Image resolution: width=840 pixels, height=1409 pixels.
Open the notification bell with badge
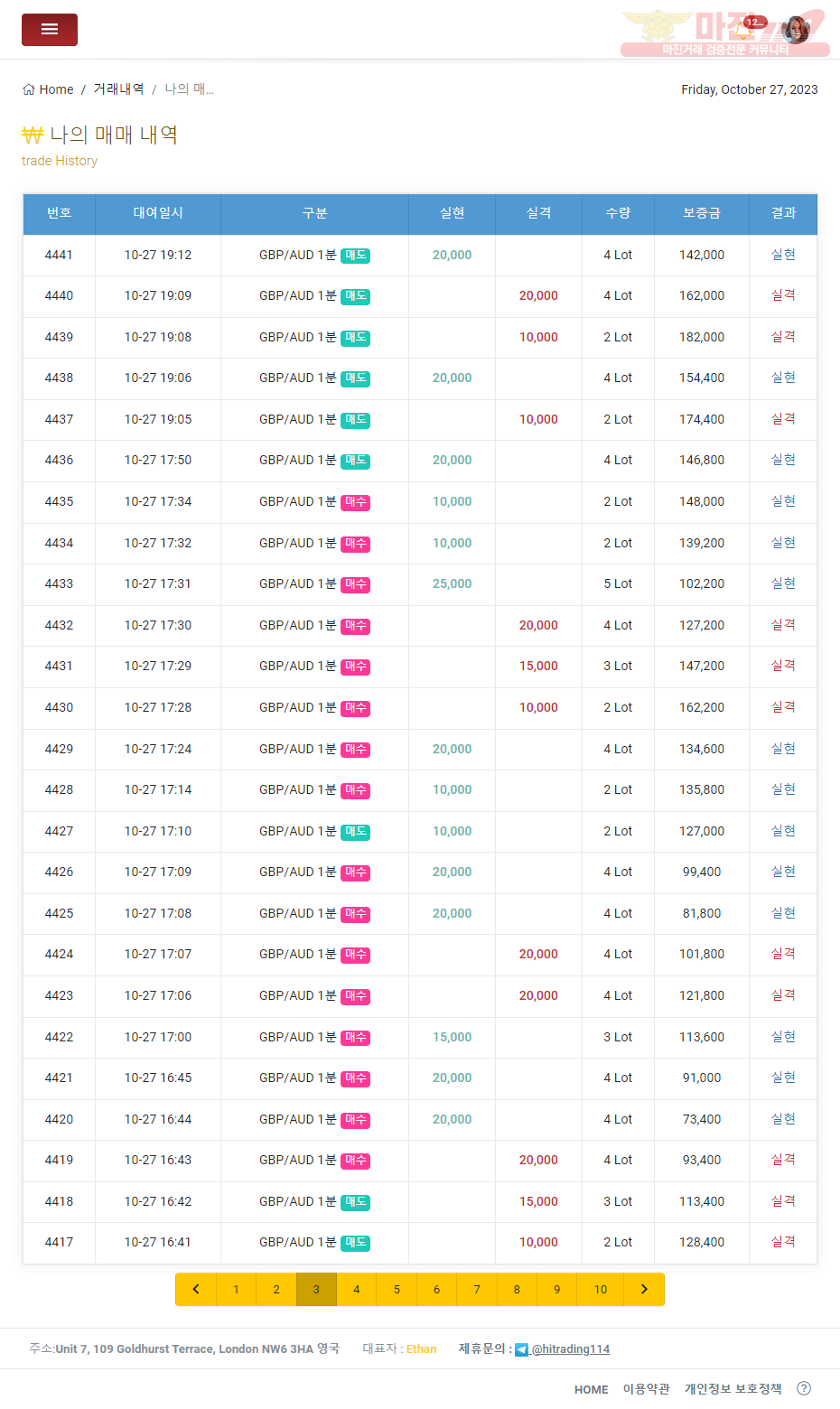(x=744, y=30)
